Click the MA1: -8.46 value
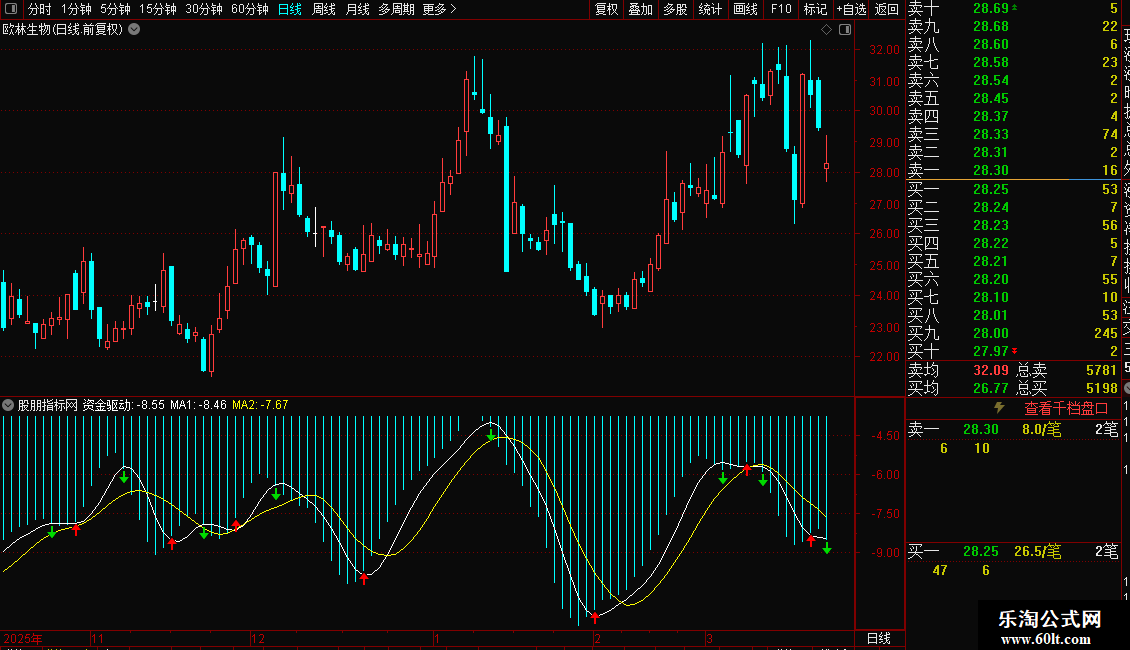Image resolution: width=1130 pixels, height=650 pixels. [198, 405]
